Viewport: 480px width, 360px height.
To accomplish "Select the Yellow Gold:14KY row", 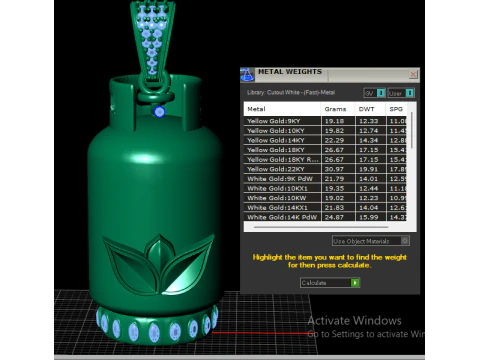I will click(325, 140).
